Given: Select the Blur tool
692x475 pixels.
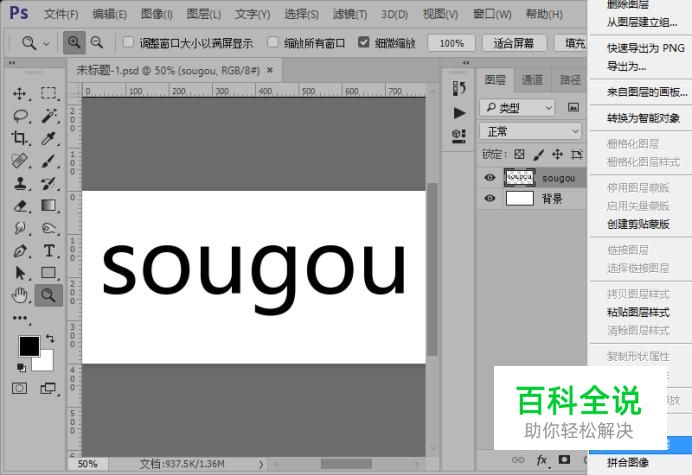Looking at the screenshot, I should click(20, 228).
